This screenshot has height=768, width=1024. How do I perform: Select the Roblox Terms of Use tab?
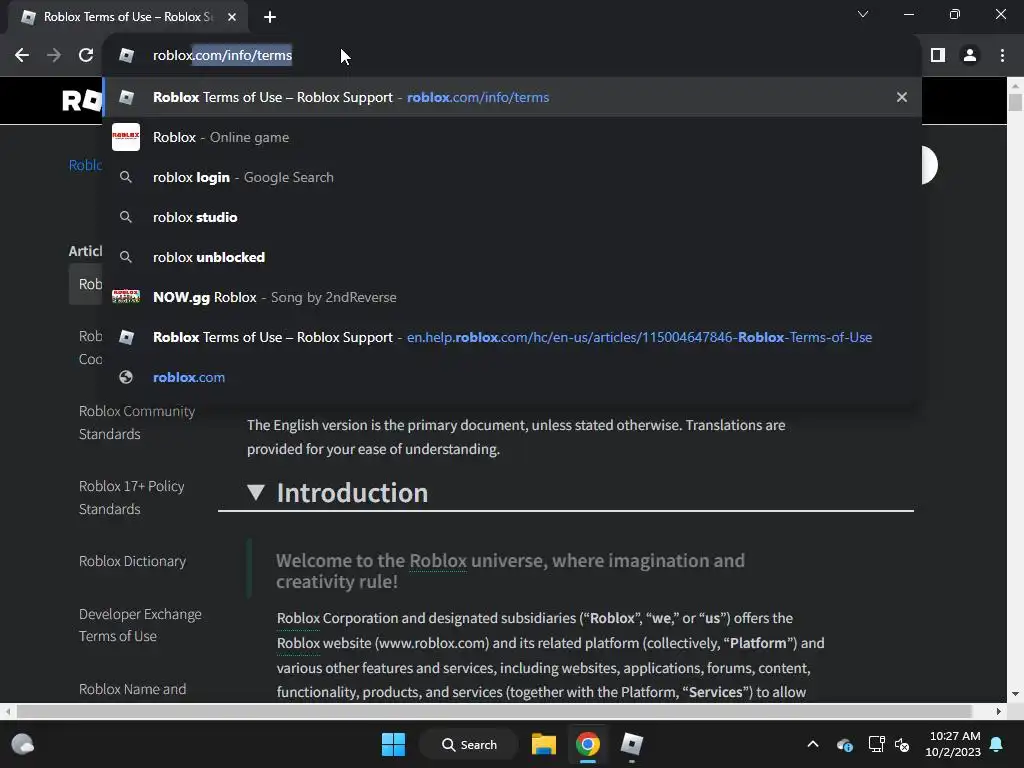pos(128,17)
